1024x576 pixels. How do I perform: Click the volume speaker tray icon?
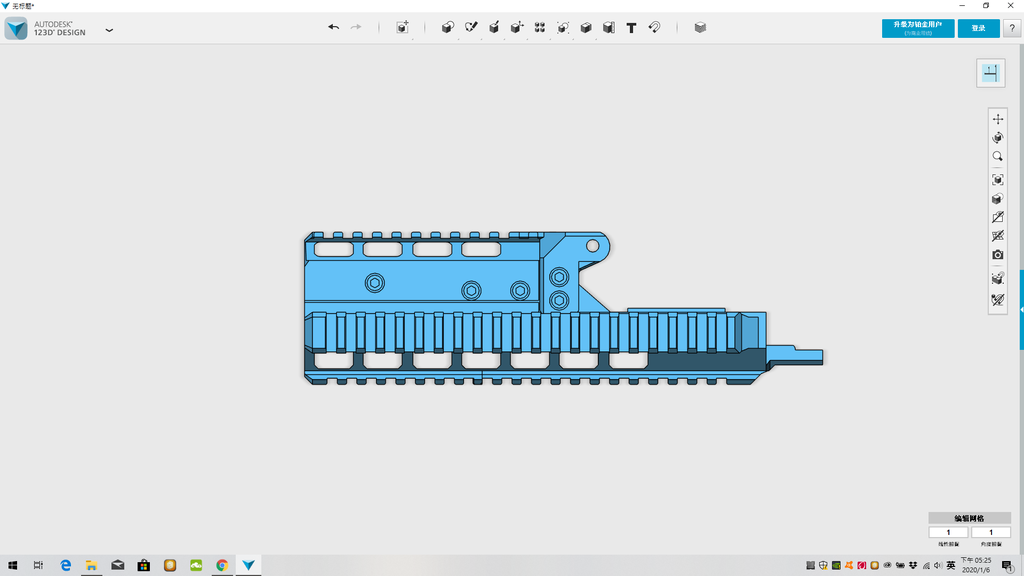click(938, 566)
